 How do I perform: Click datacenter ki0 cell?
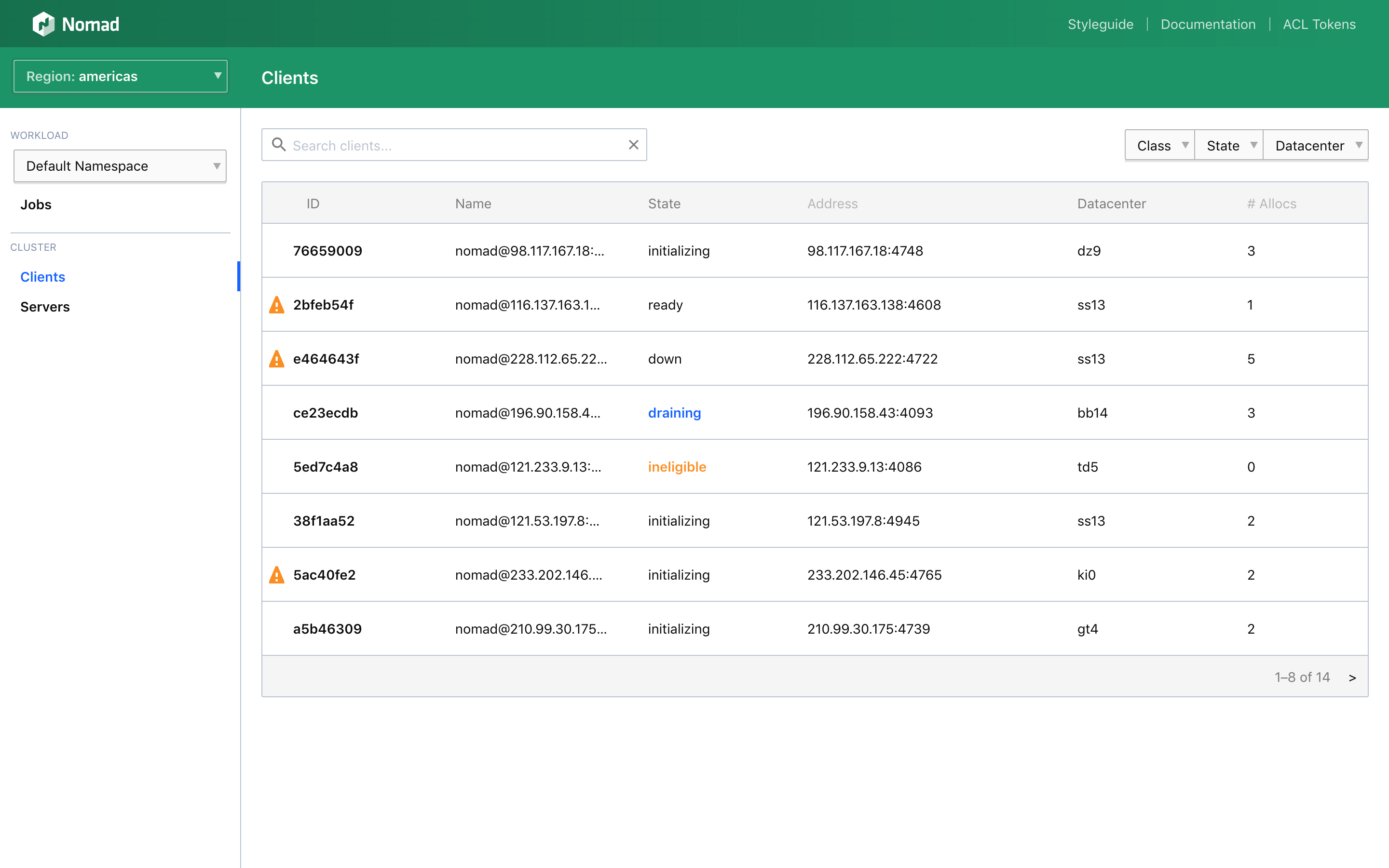[1087, 575]
